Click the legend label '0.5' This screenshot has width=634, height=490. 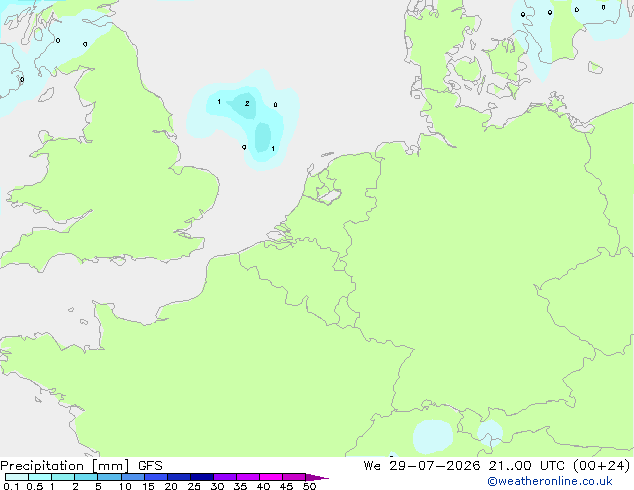pyautogui.click(x=34, y=486)
